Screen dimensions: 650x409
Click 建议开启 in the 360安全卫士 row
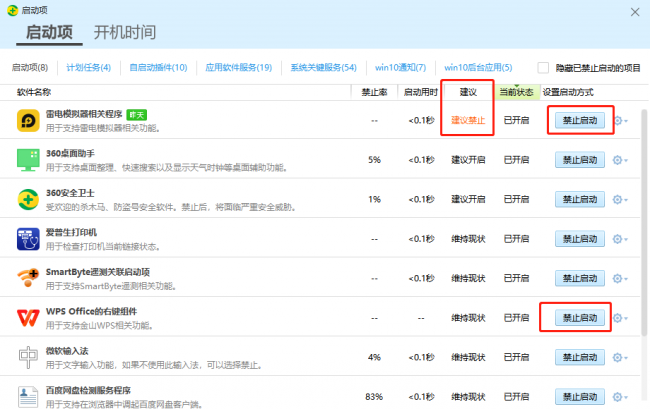468,199
